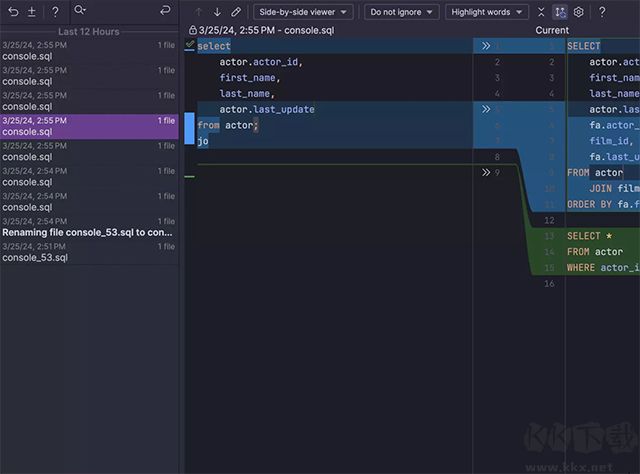The height and width of the screenshot is (474, 640).
Task: Open the Highlight words dropdown
Action: pyautogui.click(x=487, y=12)
